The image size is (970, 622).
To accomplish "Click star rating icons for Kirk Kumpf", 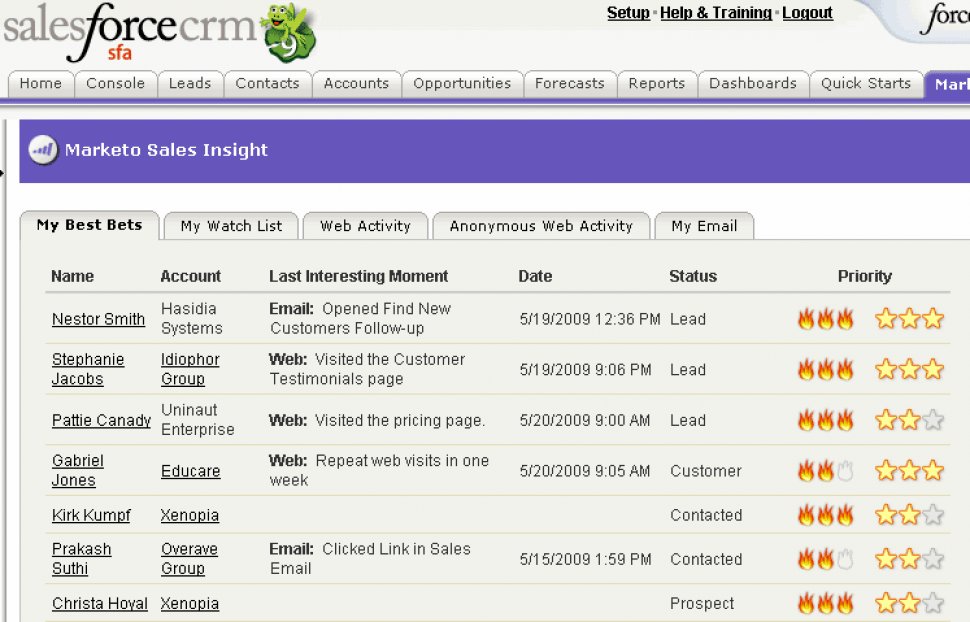I will [909, 515].
